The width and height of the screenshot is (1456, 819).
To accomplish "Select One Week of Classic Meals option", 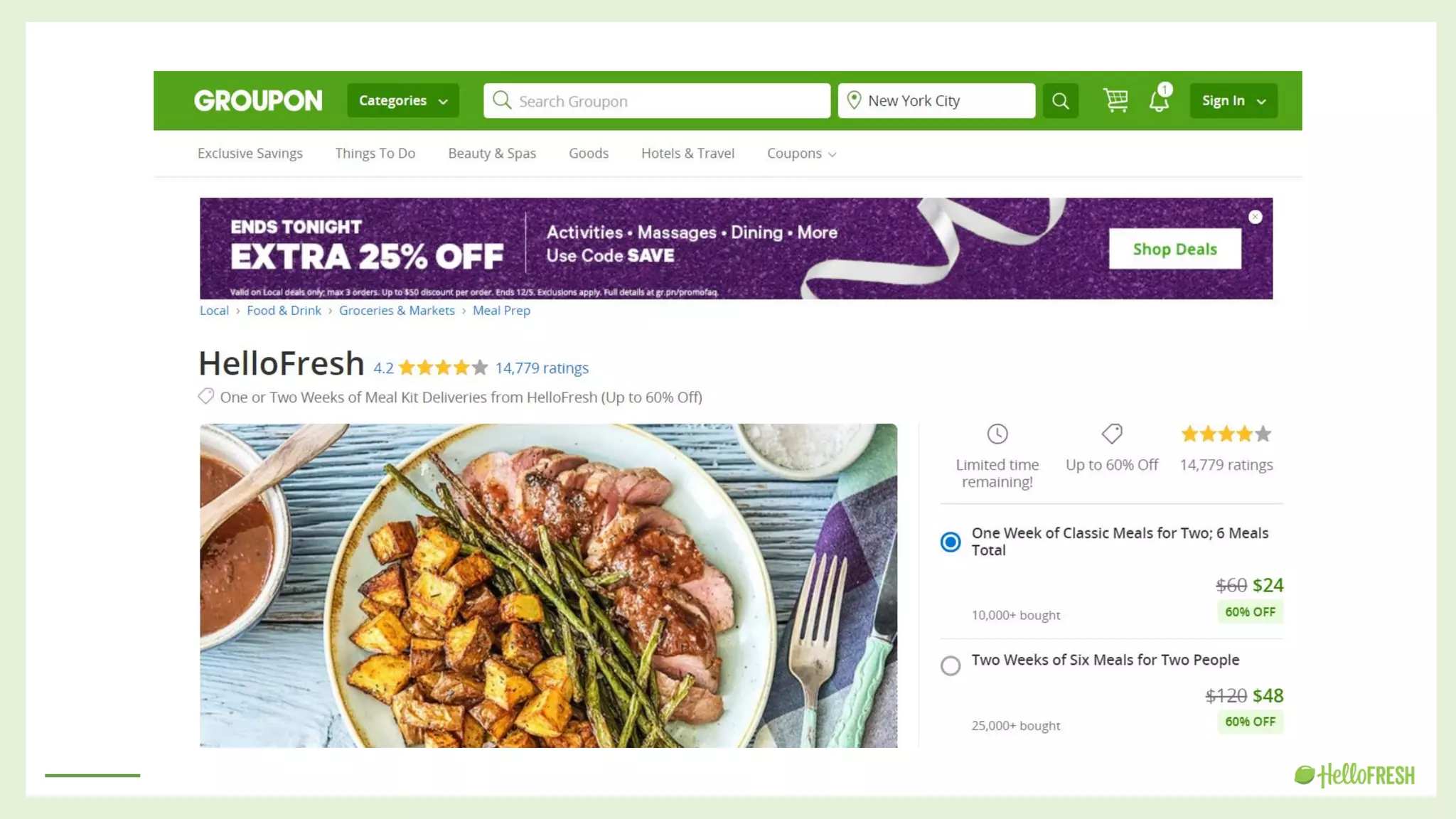I will (951, 542).
